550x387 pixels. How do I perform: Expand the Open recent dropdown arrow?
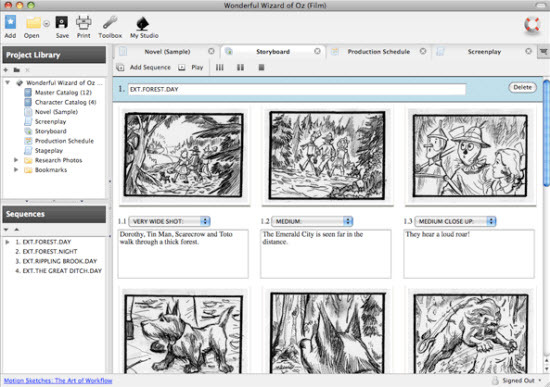46,24
